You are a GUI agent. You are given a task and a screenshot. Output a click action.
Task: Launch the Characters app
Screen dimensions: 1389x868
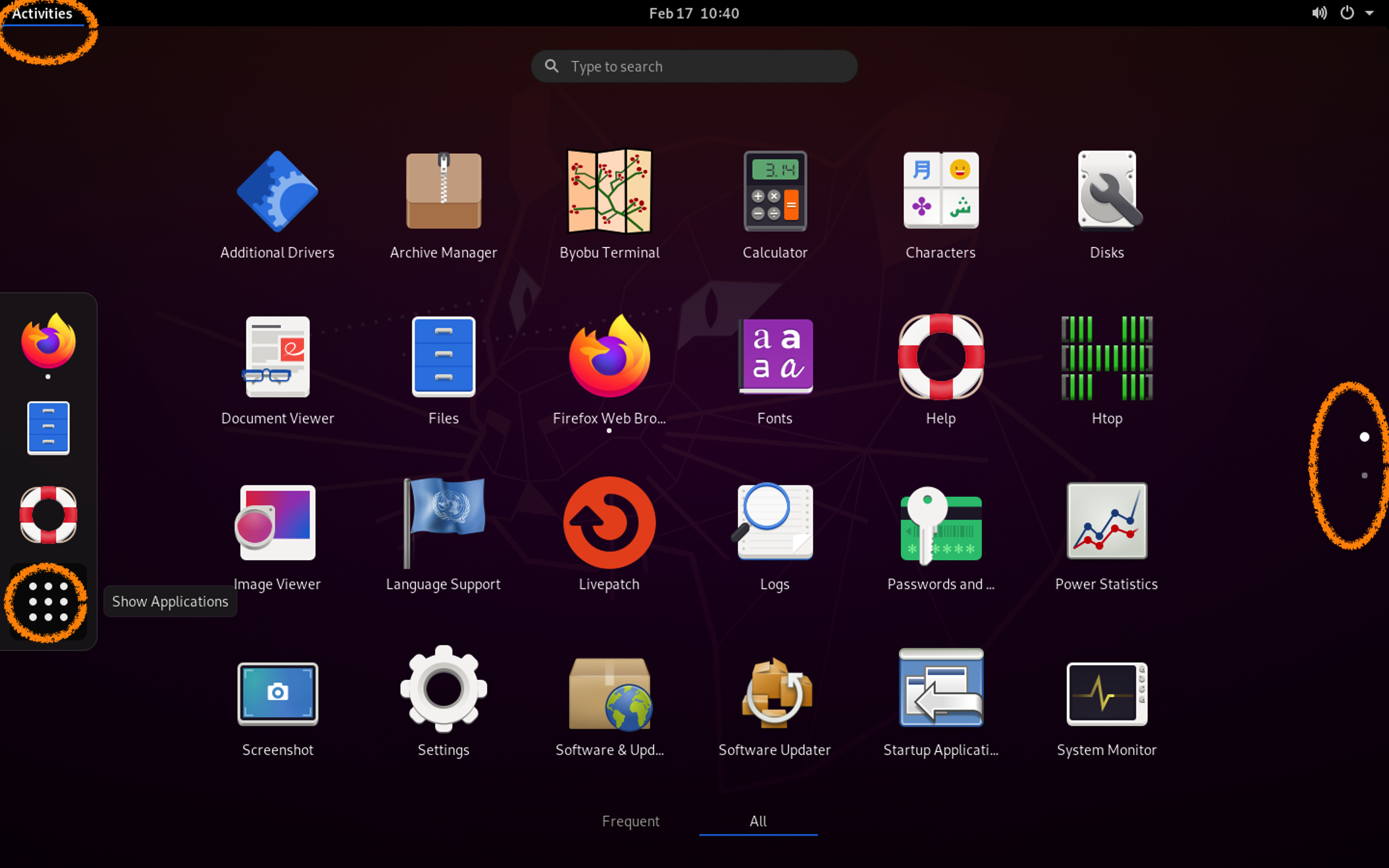point(941,192)
